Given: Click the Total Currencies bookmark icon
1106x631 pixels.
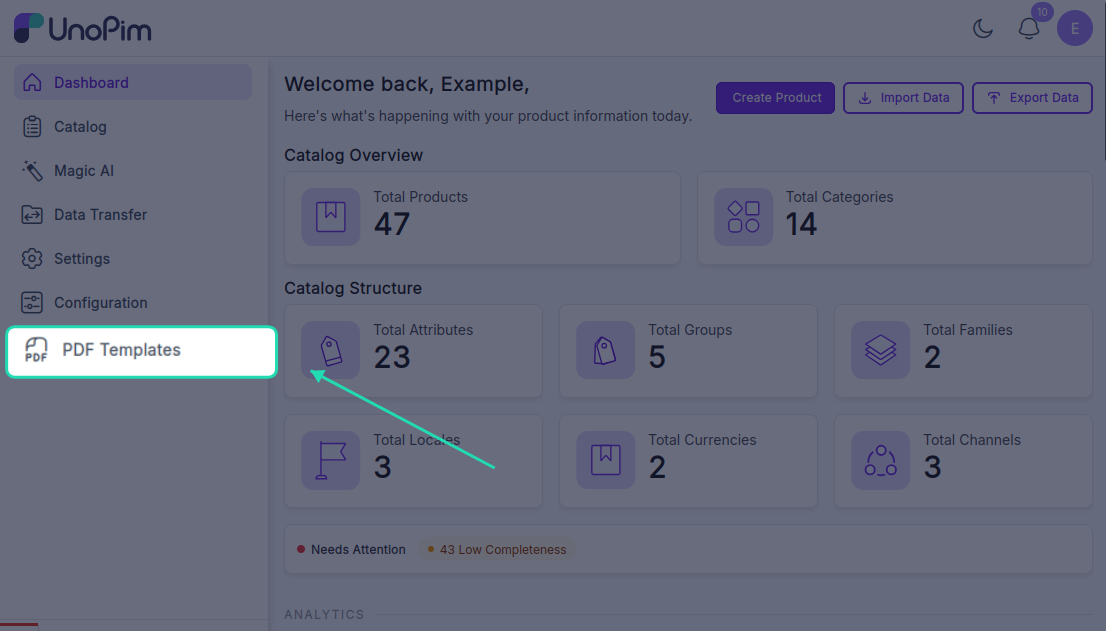Looking at the screenshot, I should (605, 460).
